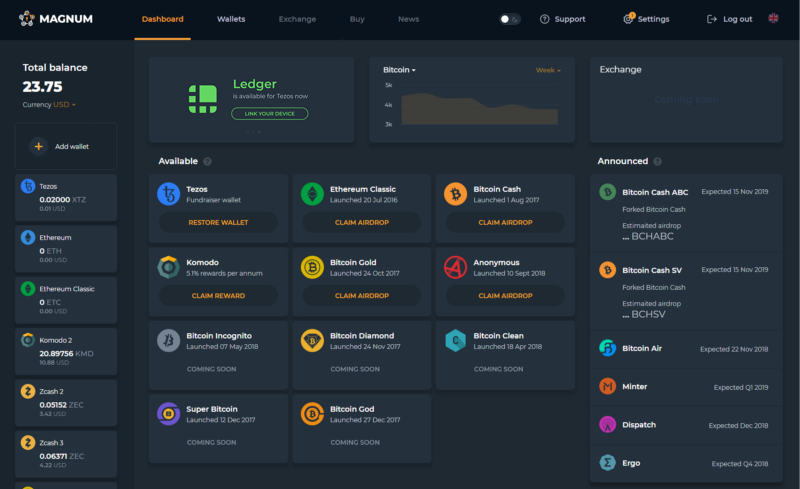Click Minter Expected Q1 2019 text
800x489 pixels.
741,387
